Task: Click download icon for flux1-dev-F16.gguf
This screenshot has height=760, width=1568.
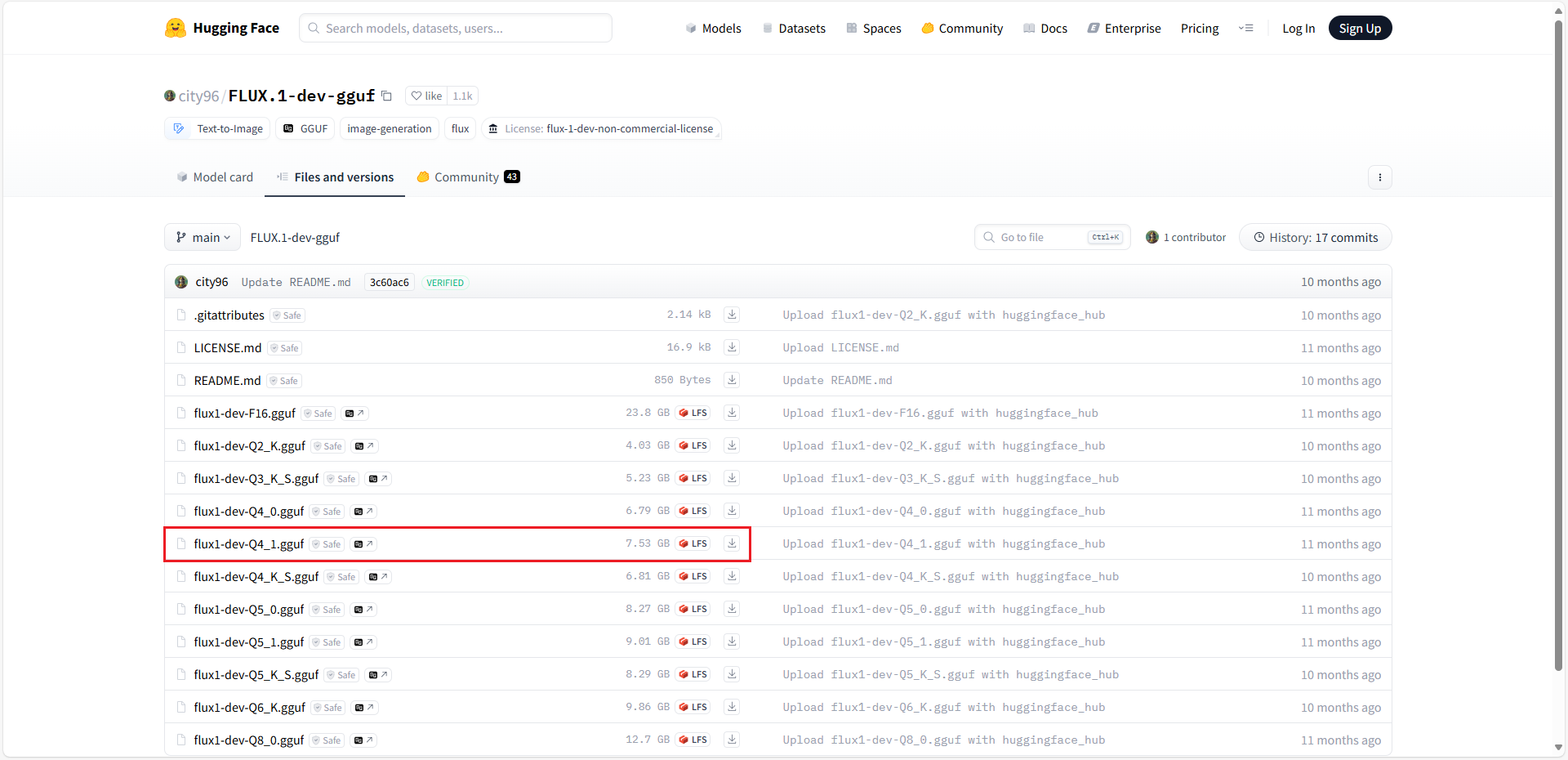Action: click(x=732, y=413)
